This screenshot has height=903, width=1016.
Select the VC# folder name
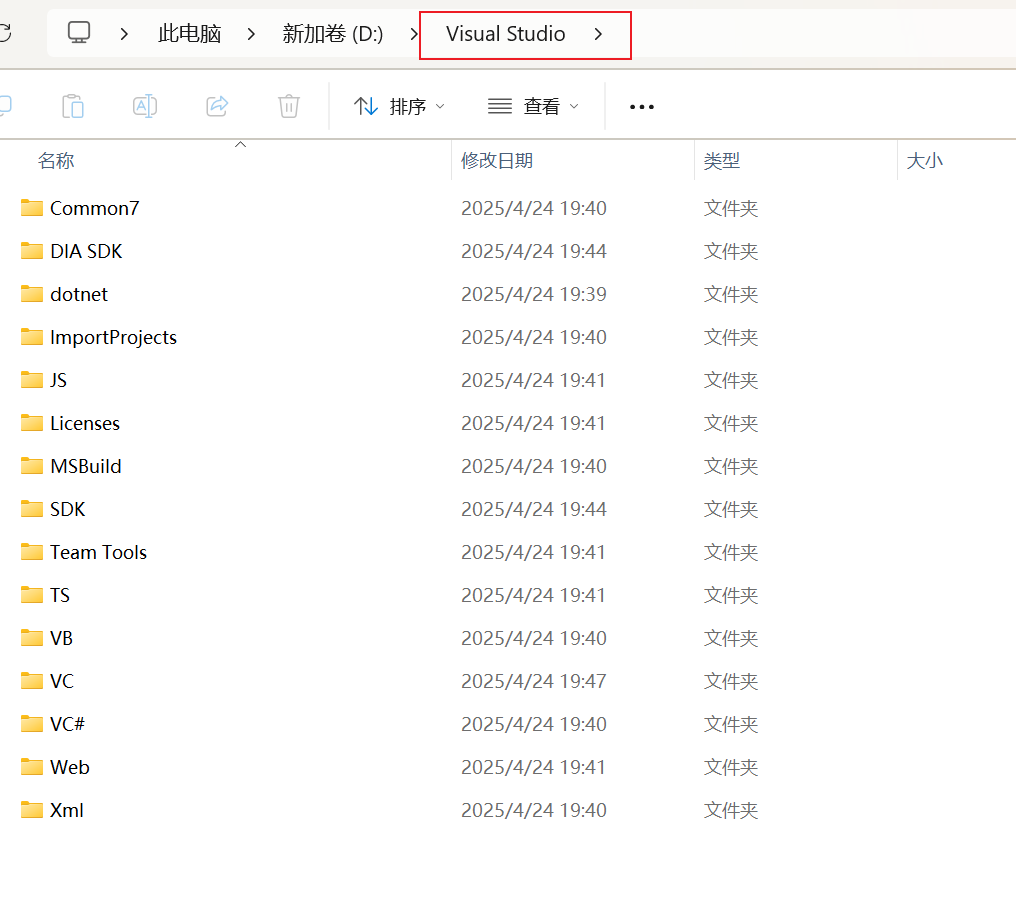pos(67,724)
